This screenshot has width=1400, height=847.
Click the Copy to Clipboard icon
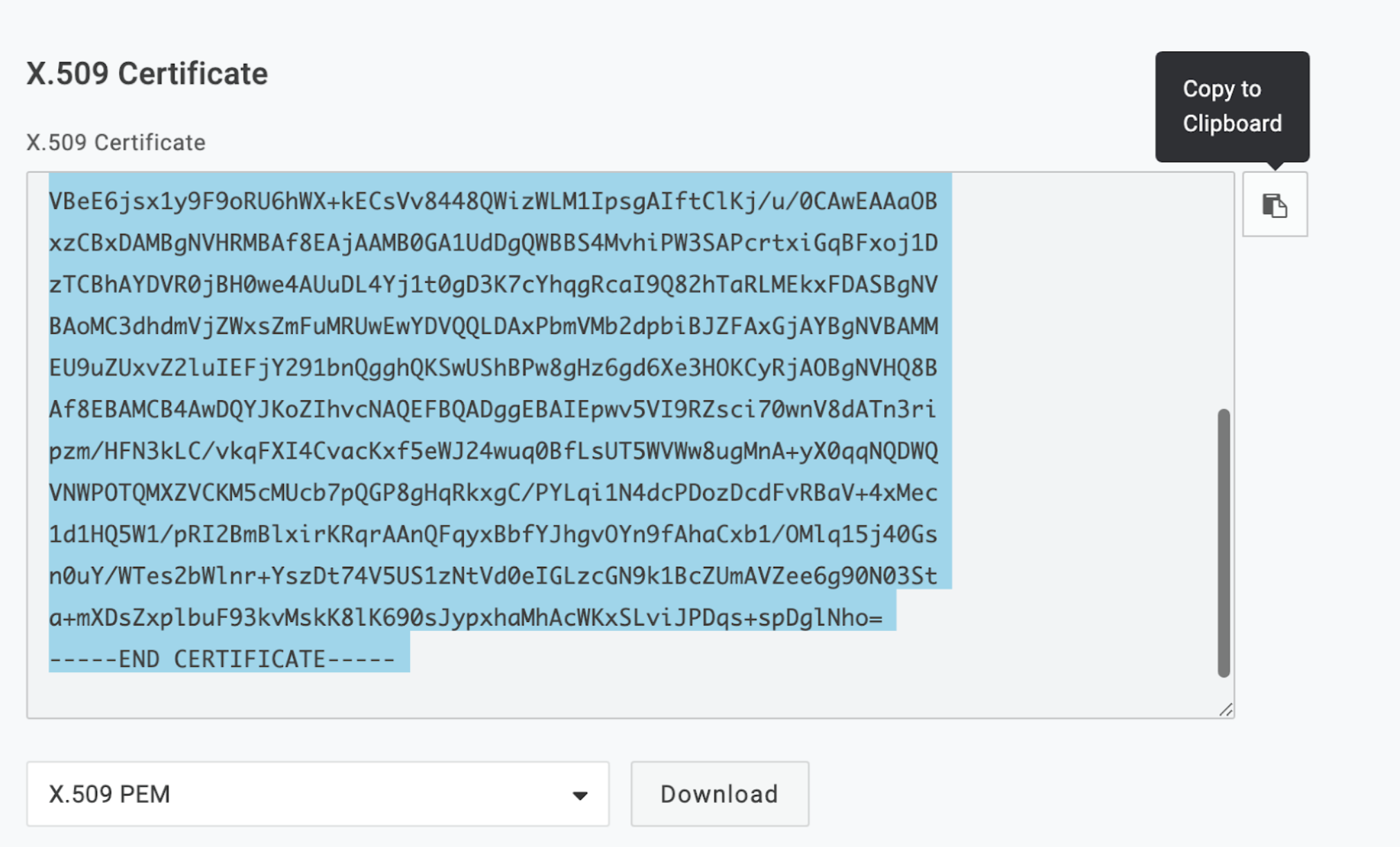pyautogui.click(x=1274, y=205)
